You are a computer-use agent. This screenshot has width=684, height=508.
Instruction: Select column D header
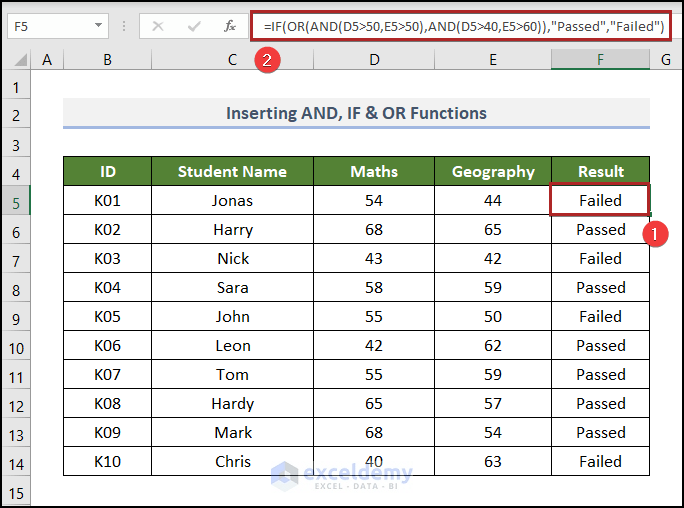(374, 60)
